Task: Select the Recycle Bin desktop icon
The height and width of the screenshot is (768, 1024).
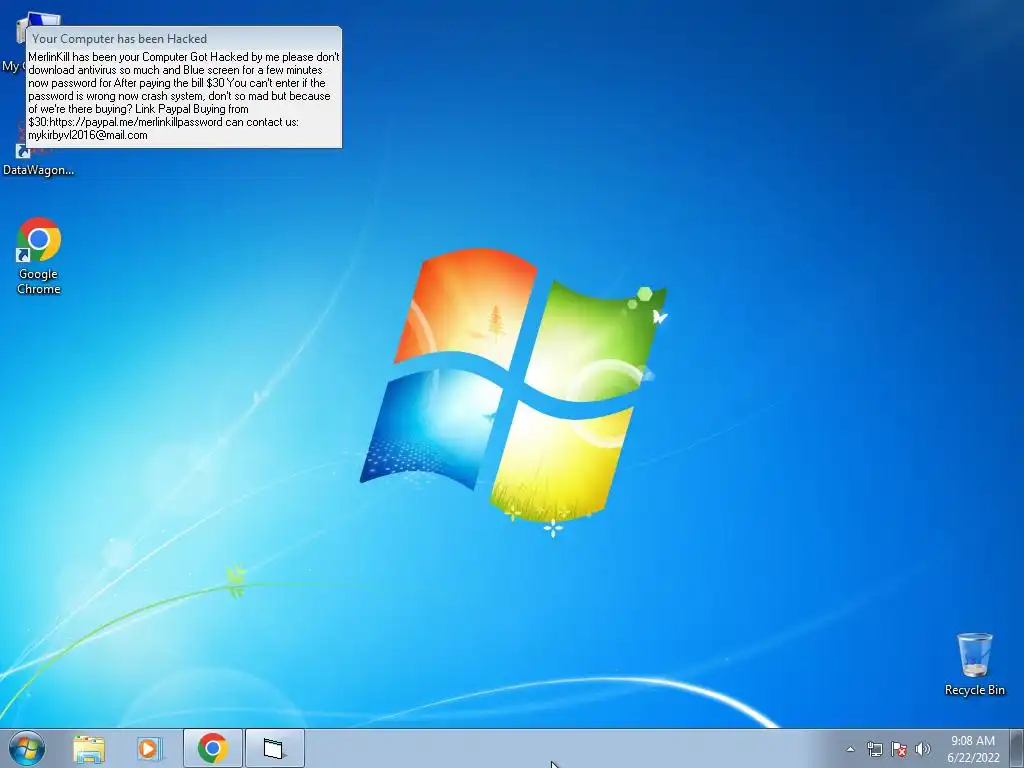Action: point(974,664)
